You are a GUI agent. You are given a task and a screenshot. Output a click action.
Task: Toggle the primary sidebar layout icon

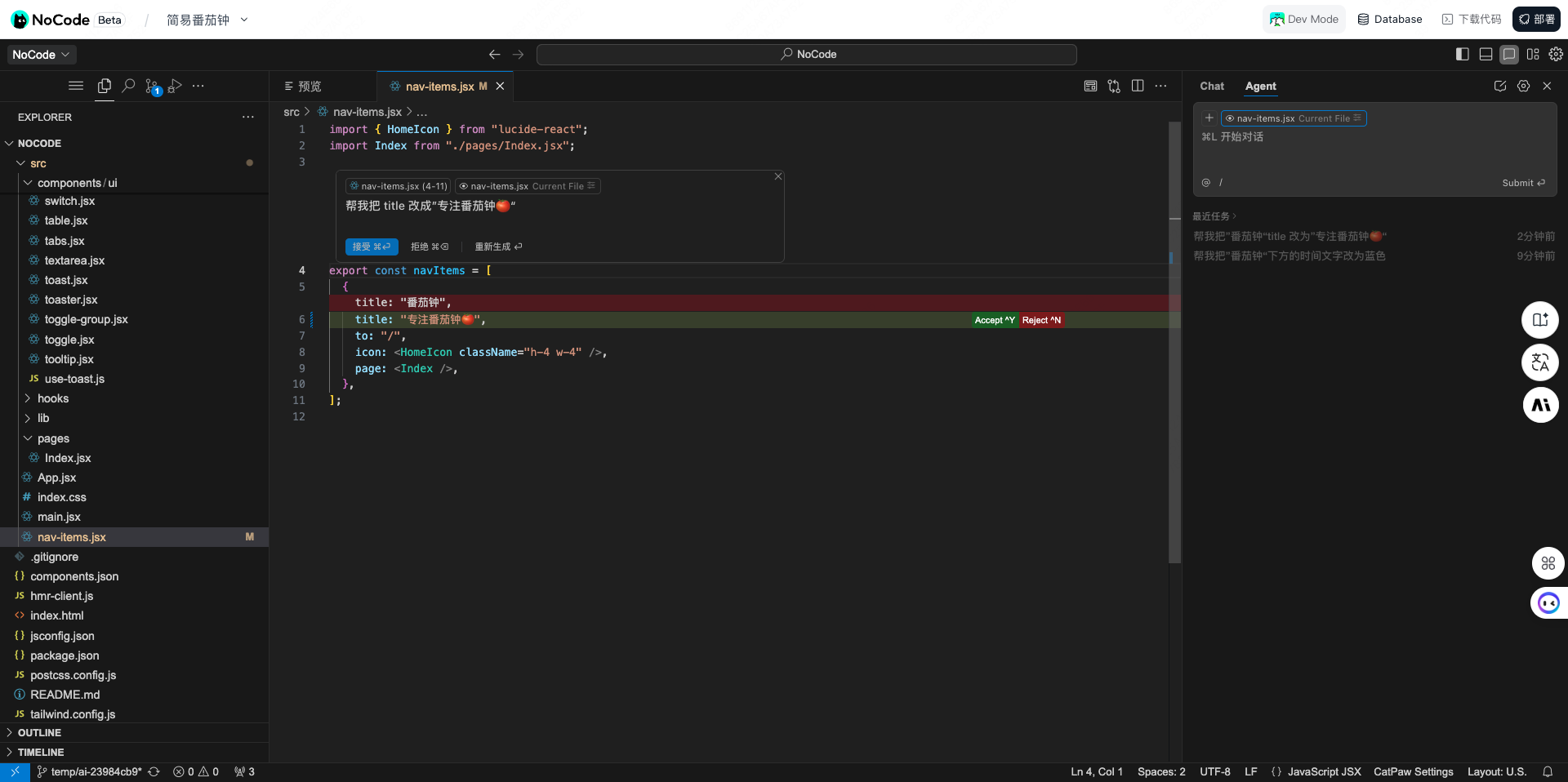pyautogui.click(x=1463, y=54)
